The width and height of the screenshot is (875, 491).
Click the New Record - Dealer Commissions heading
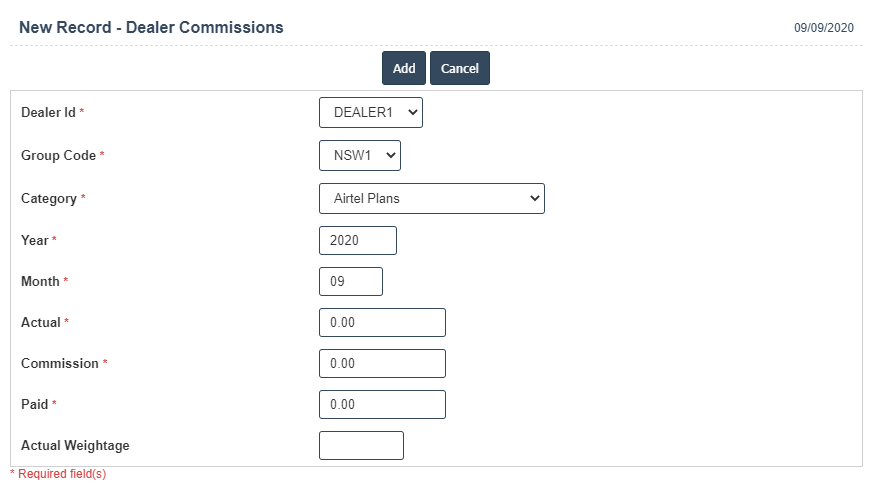pyautogui.click(x=151, y=28)
